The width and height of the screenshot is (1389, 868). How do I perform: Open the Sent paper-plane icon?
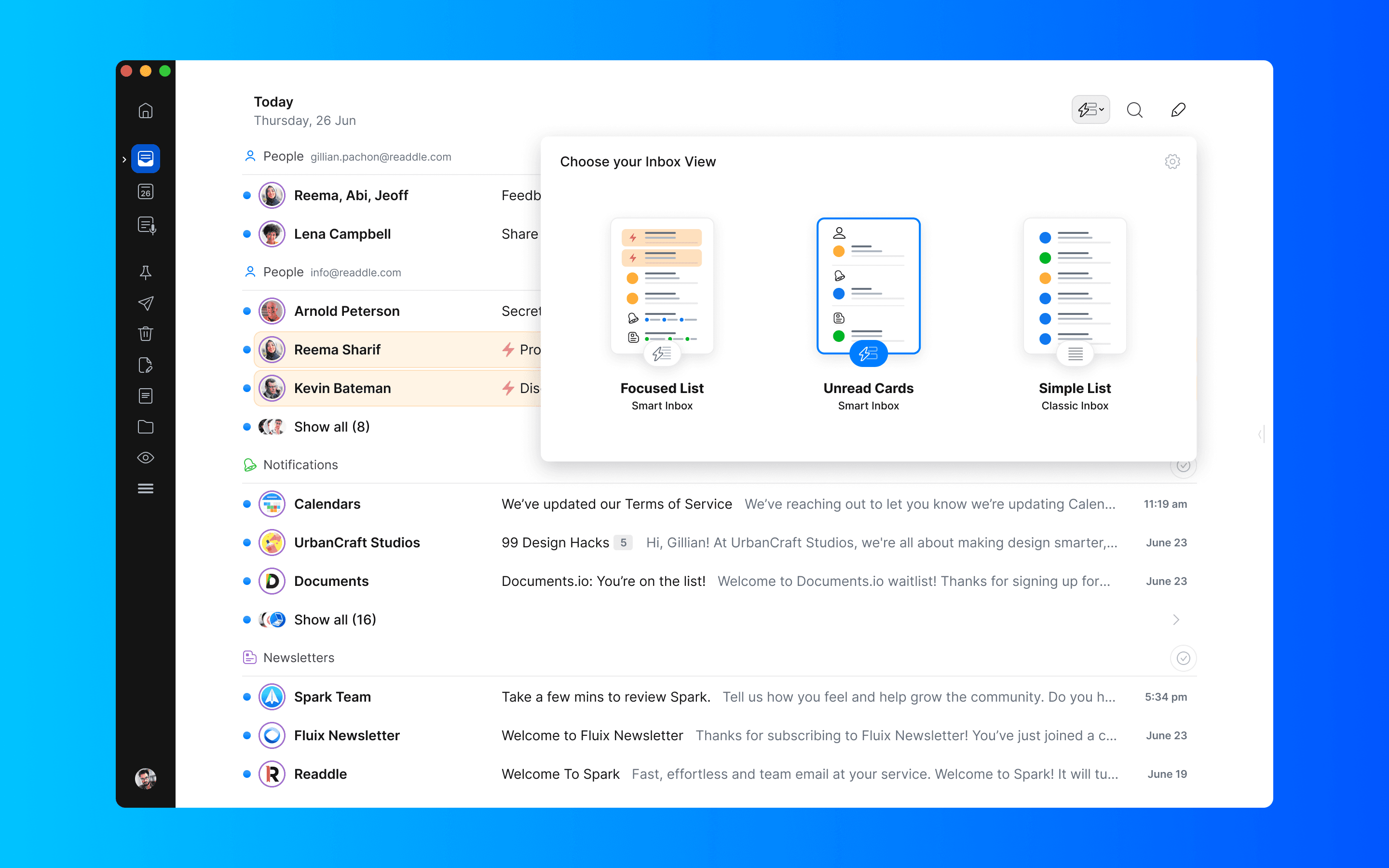(145, 303)
